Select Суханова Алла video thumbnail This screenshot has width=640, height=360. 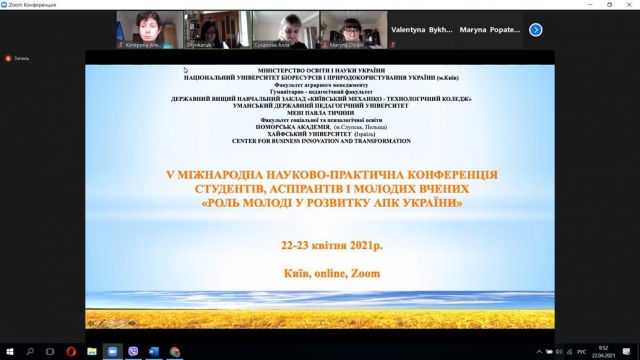tap(286, 30)
